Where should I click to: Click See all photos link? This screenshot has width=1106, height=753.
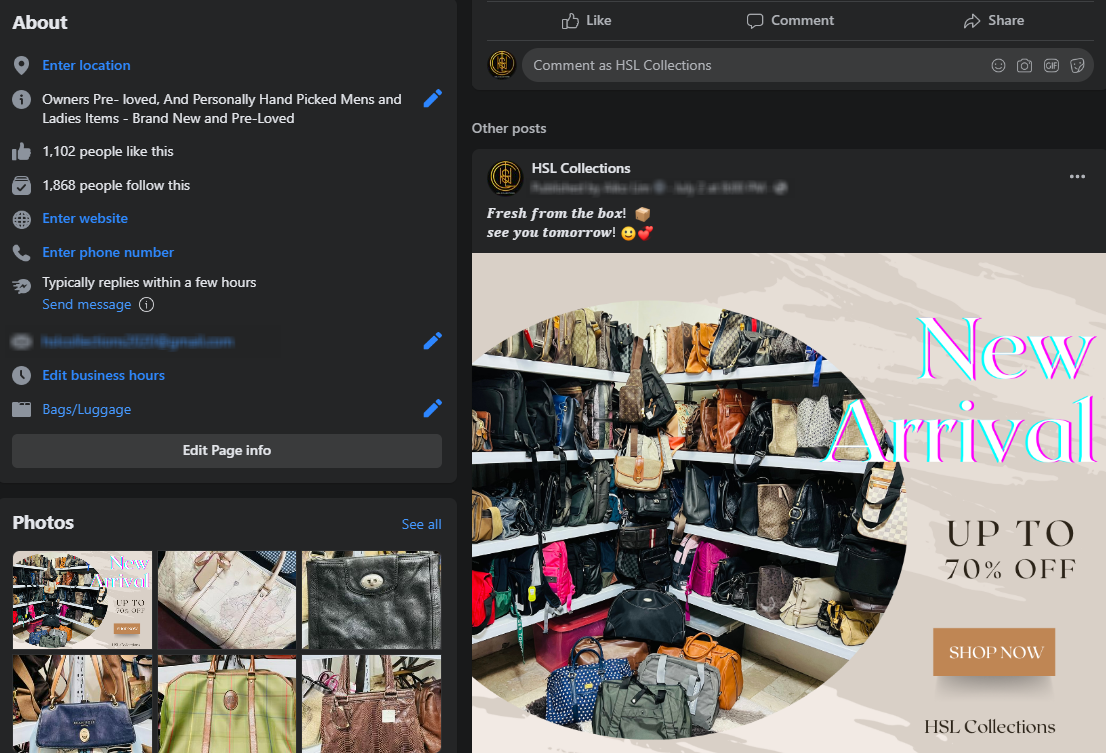click(x=421, y=525)
